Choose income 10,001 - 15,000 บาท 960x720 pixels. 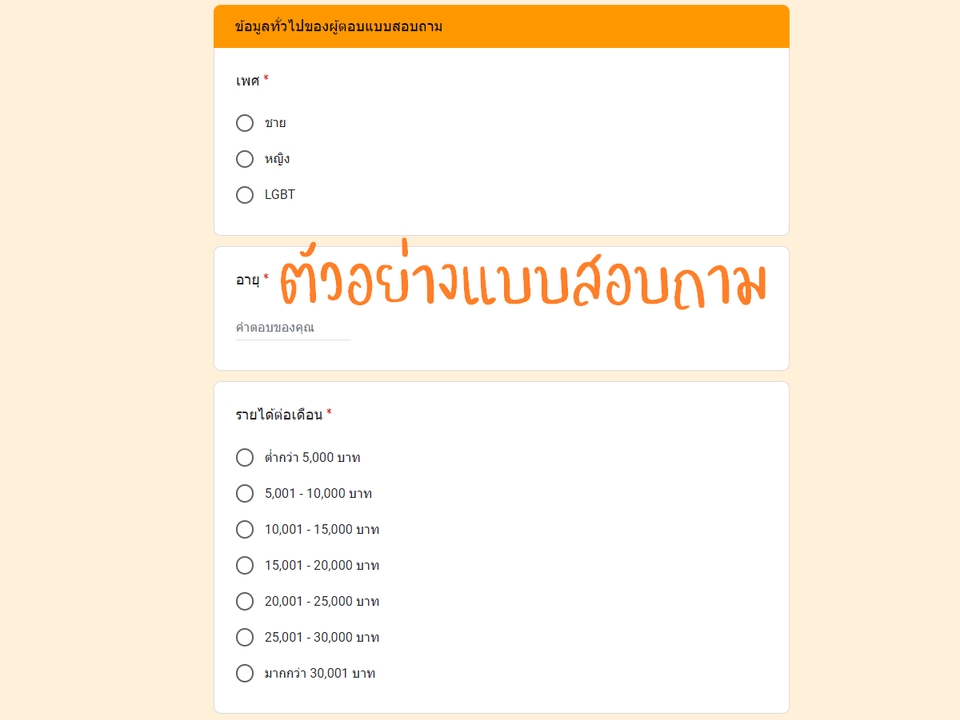[244, 530]
